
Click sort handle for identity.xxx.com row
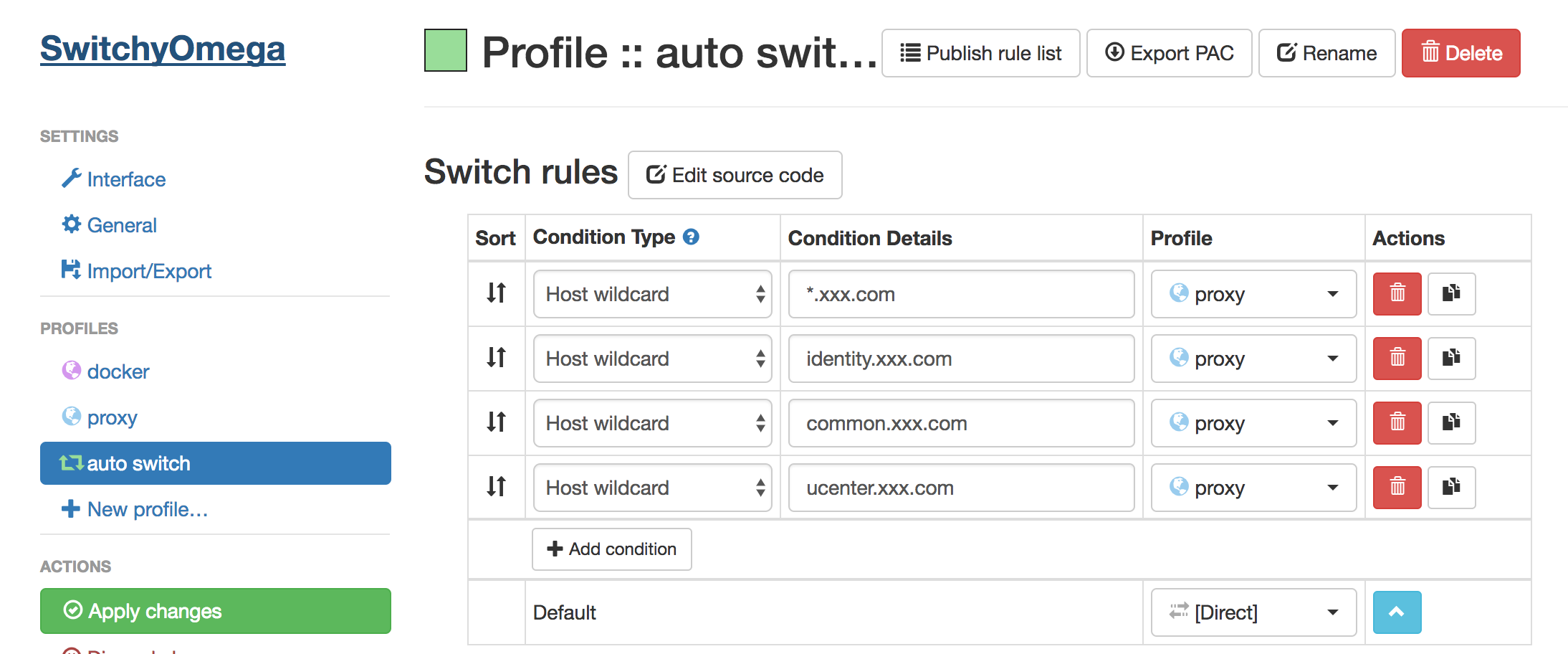tap(496, 357)
